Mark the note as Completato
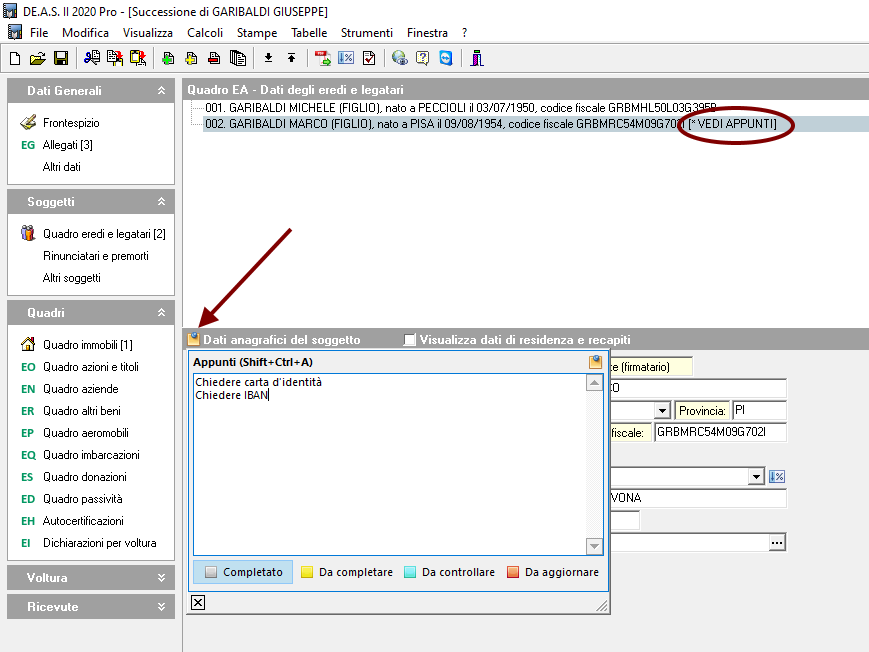 tap(242, 572)
